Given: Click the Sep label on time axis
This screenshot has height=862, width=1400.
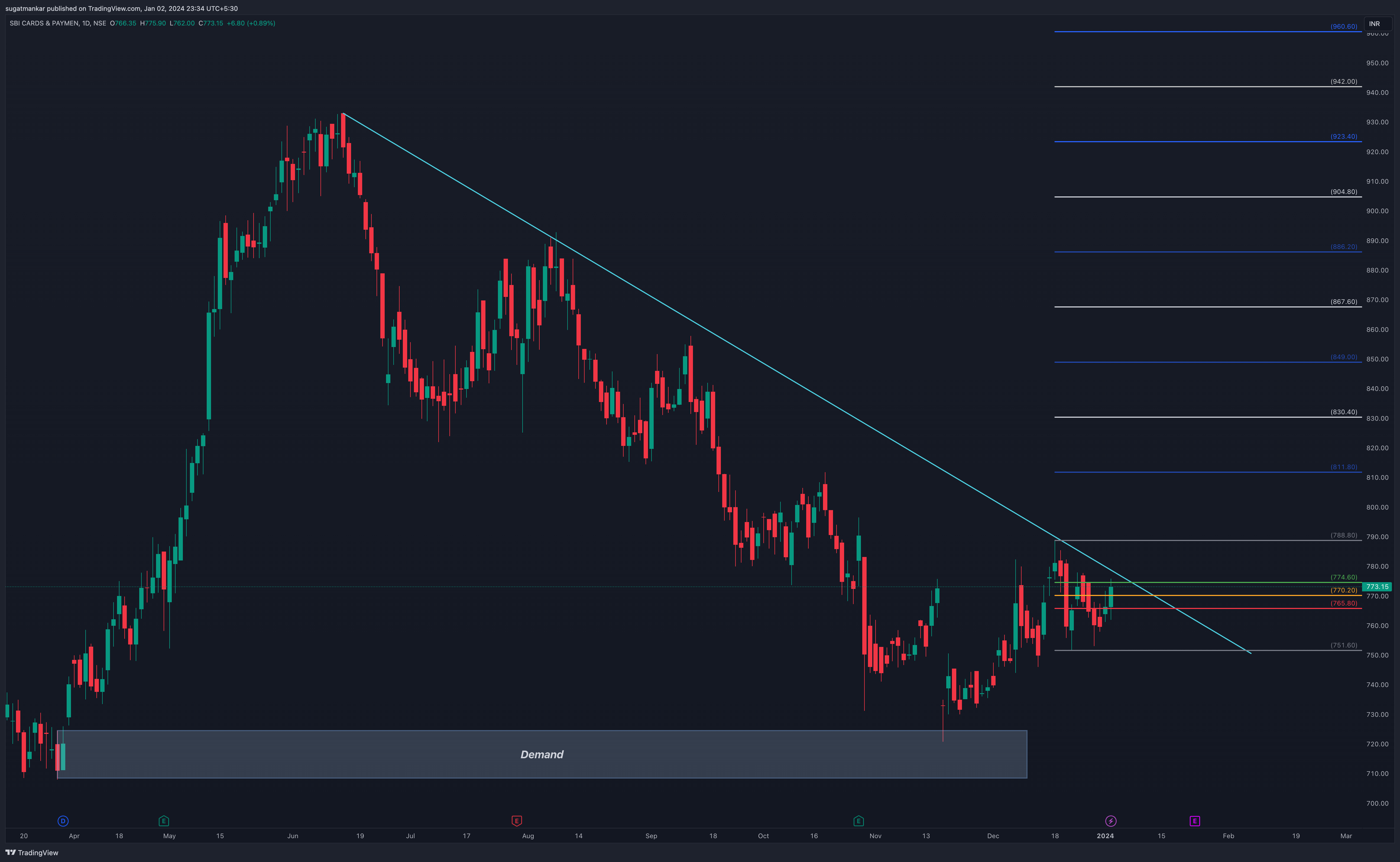Looking at the screenshot, I should (x=651, y=836).
